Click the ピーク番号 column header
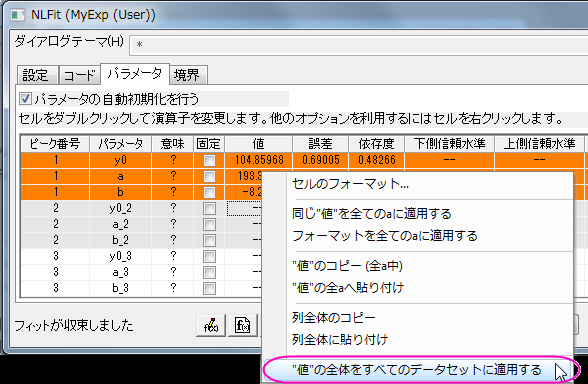Image resolution: width=588 pixels, height=384 pixels. 55,144
